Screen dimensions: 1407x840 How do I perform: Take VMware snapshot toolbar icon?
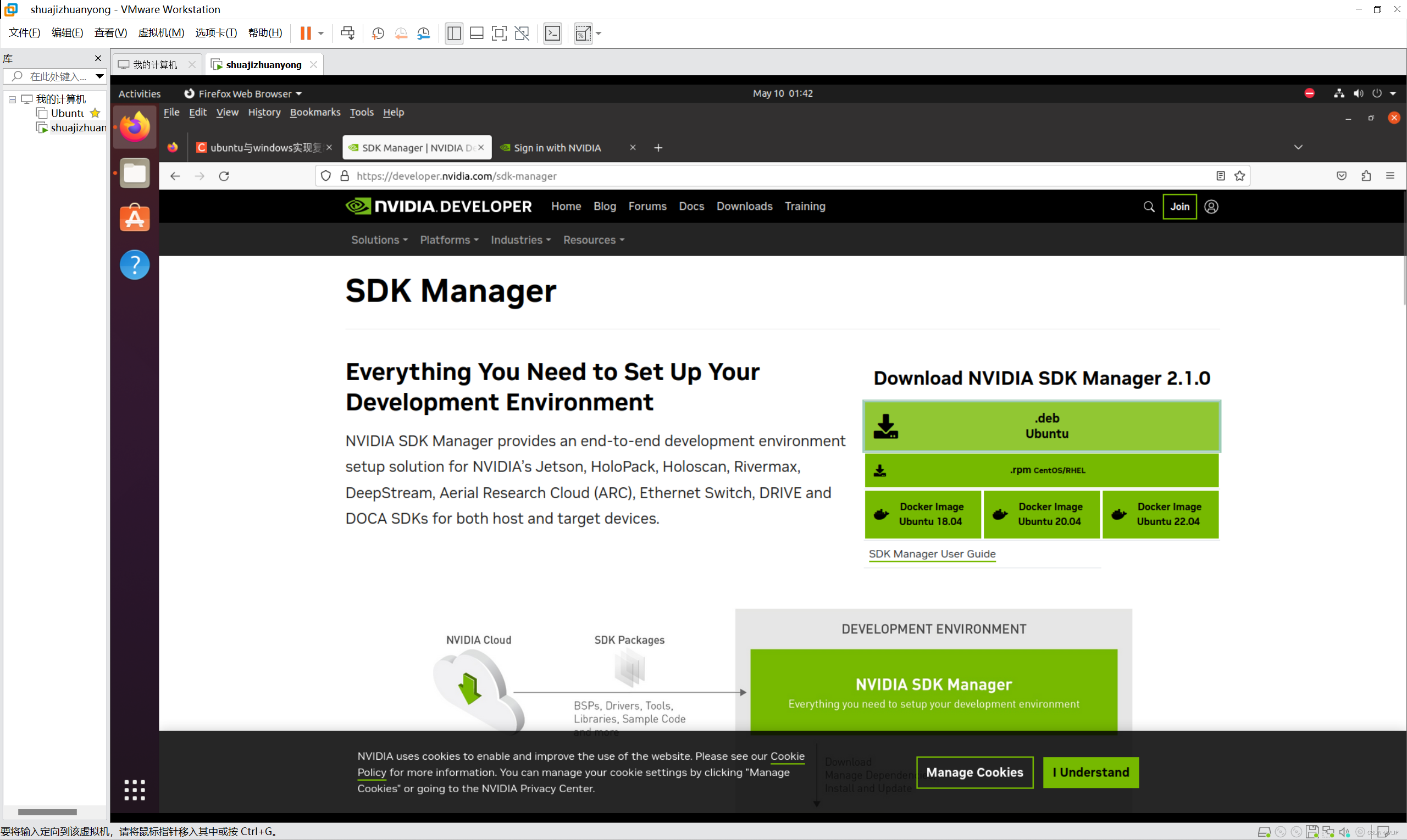(378, 34)
